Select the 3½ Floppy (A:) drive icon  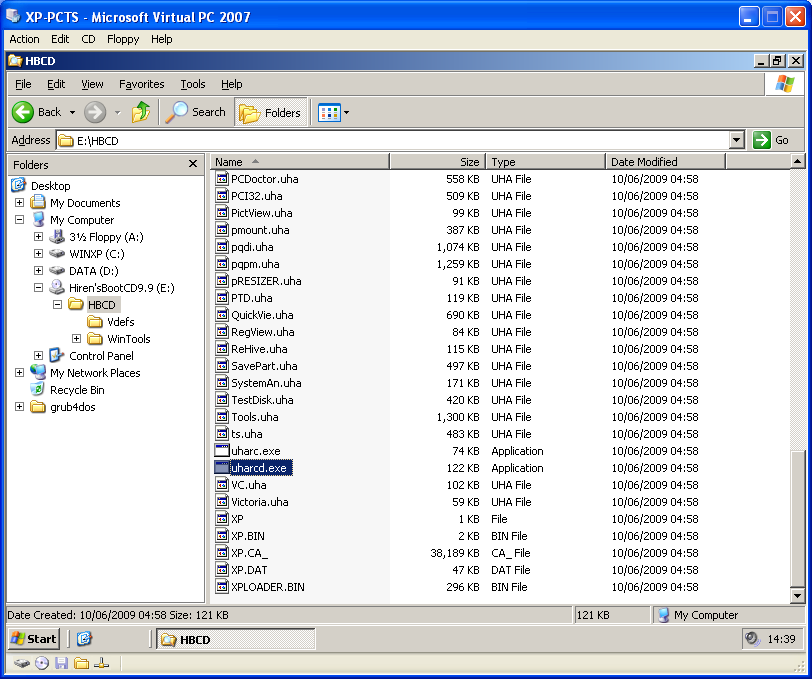[x=56, y=237]
